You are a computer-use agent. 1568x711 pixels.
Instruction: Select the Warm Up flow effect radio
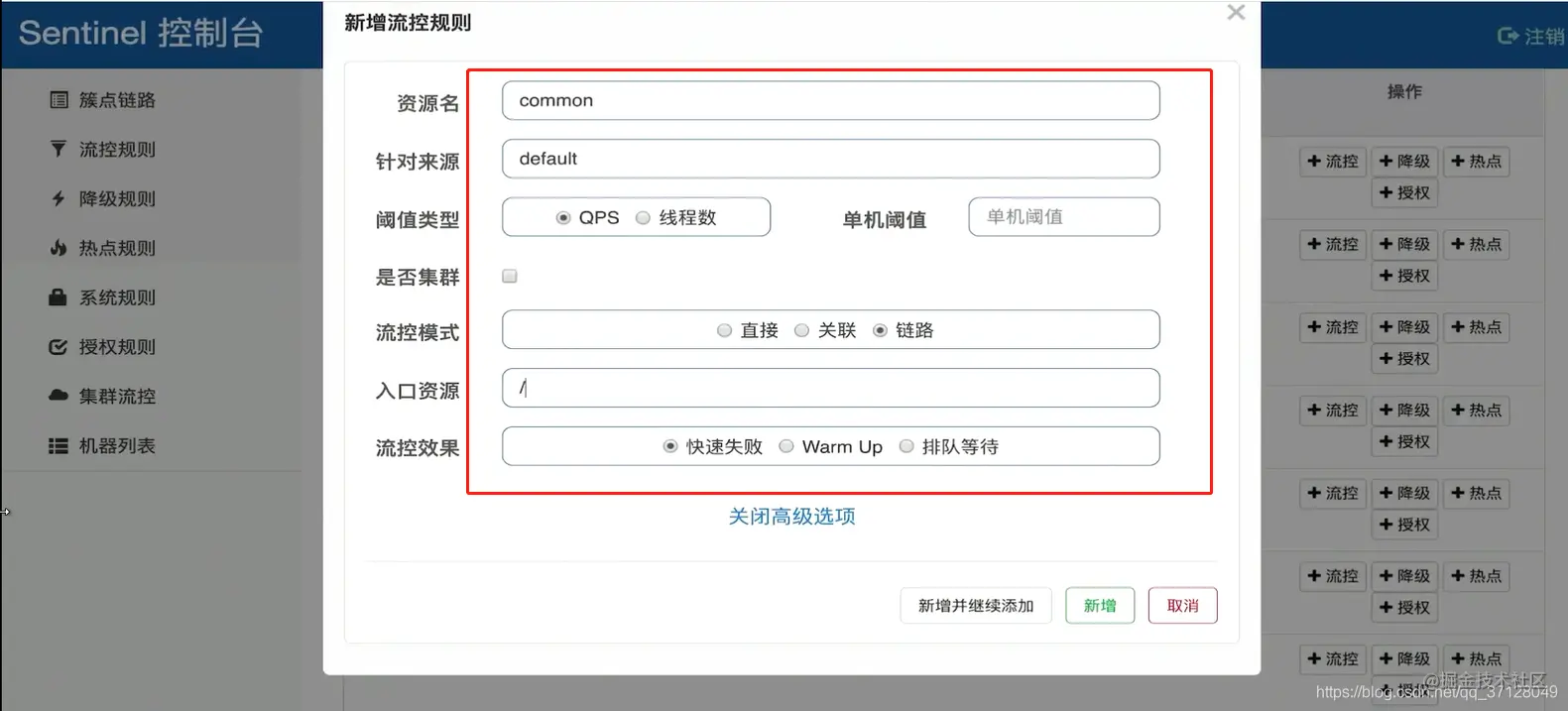click(x=786, y=446)
